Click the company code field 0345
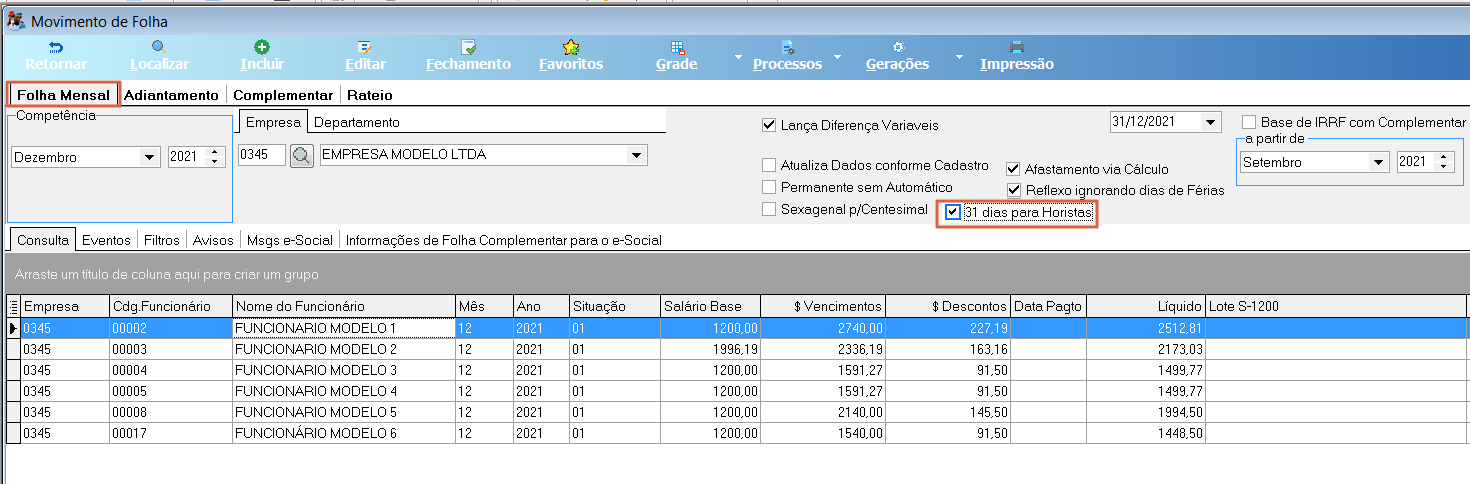1470x484 pixels. (x=262, y=156)
